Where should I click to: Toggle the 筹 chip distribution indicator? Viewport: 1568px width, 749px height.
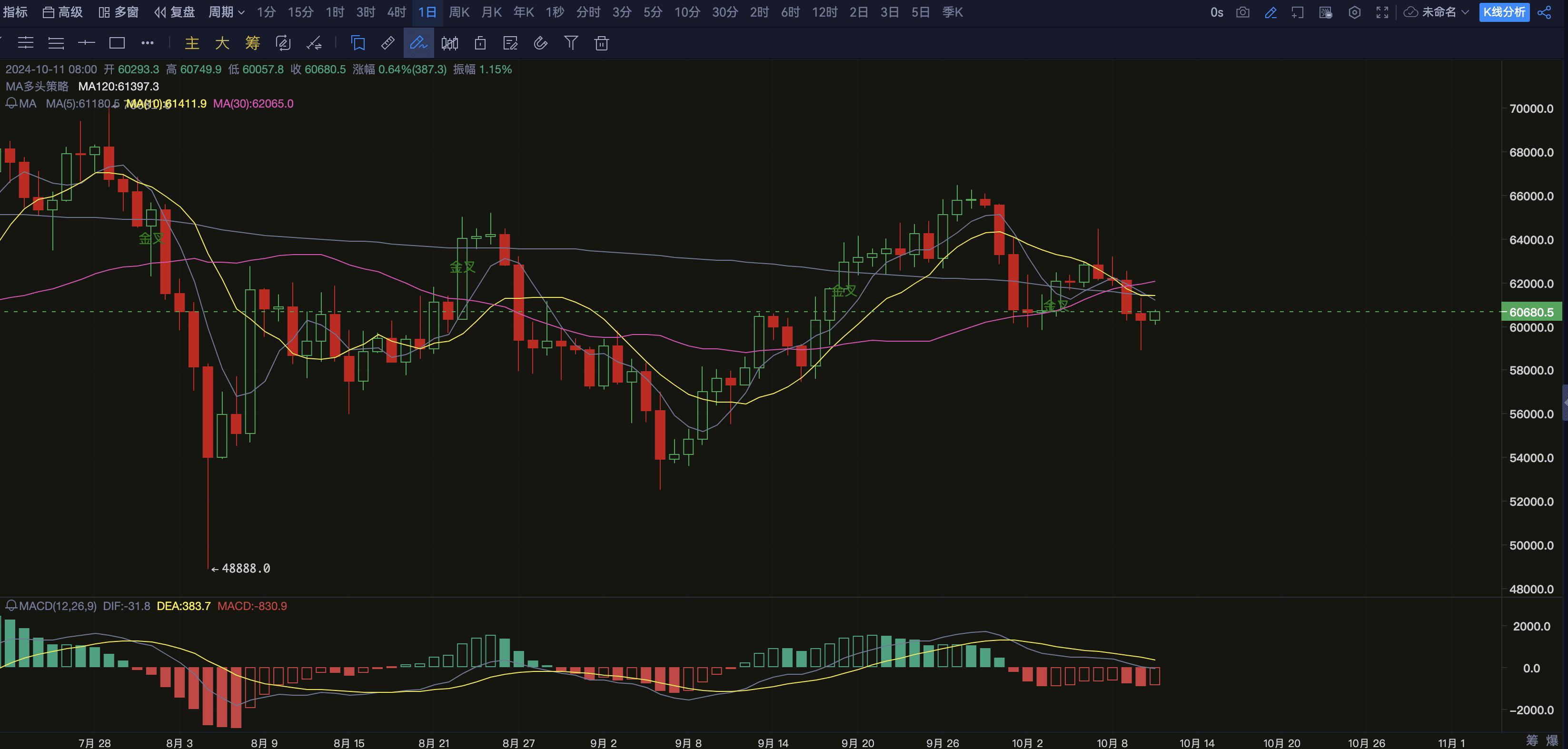point(253,43)
